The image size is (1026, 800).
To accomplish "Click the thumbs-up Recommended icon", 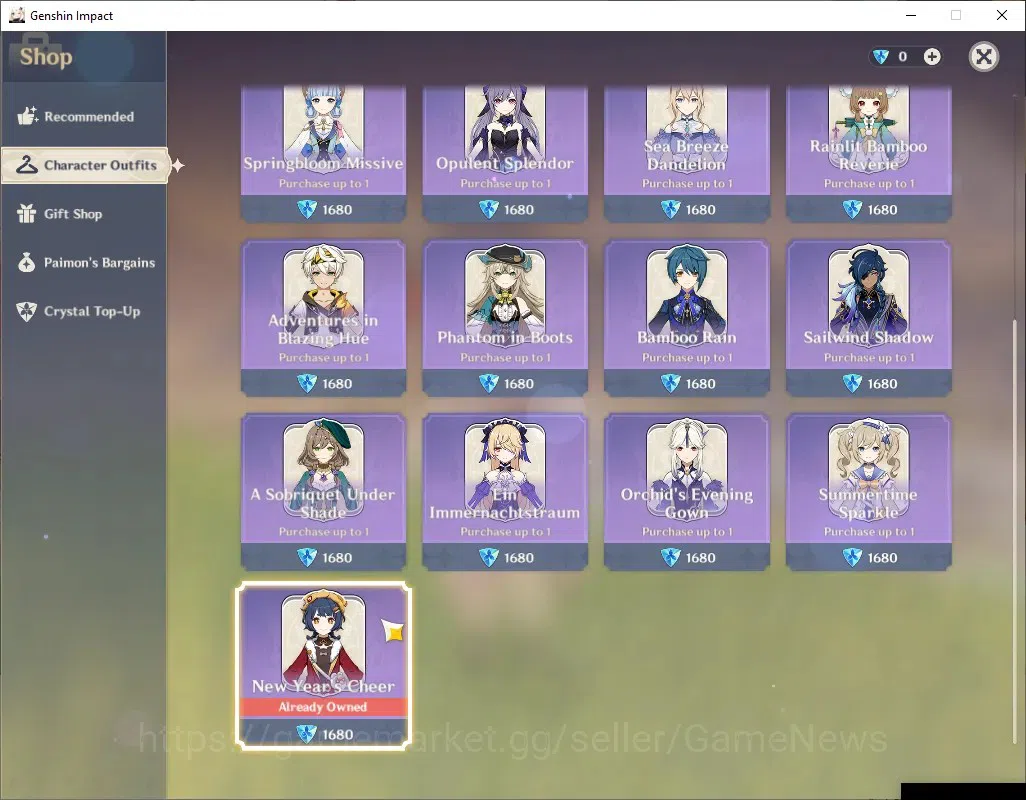I will [x=27, y=116].
